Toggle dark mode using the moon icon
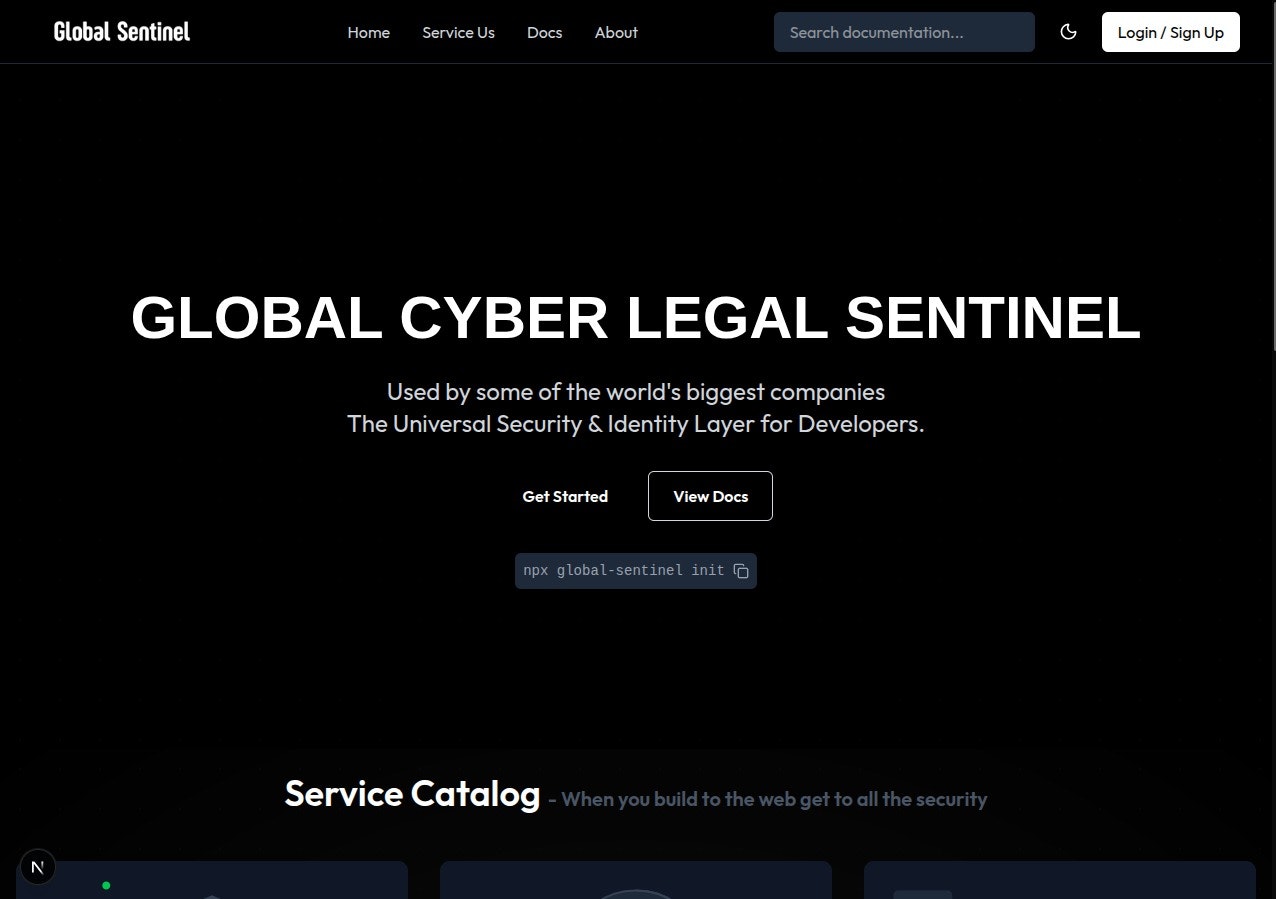The image size is (1276, 899). click(x=1068, y=32)
